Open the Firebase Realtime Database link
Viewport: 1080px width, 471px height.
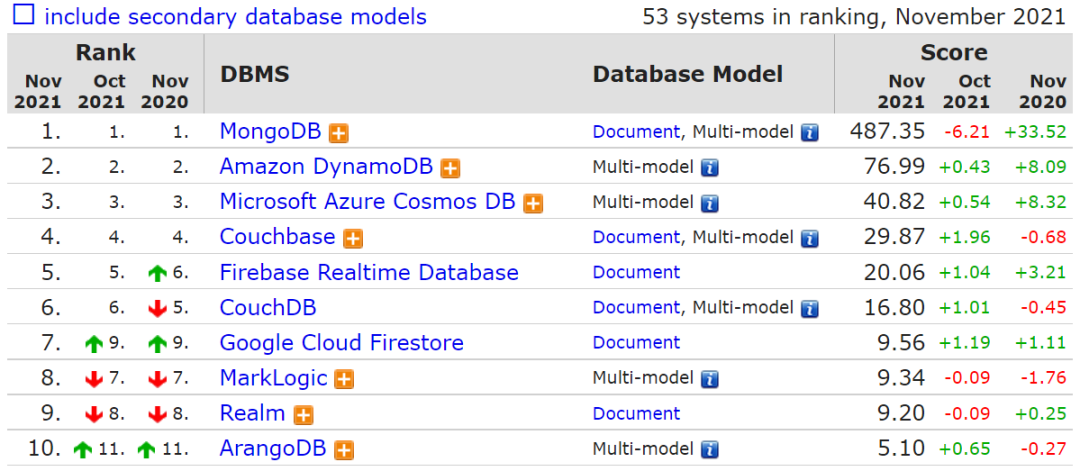click(x=368, y=273)
